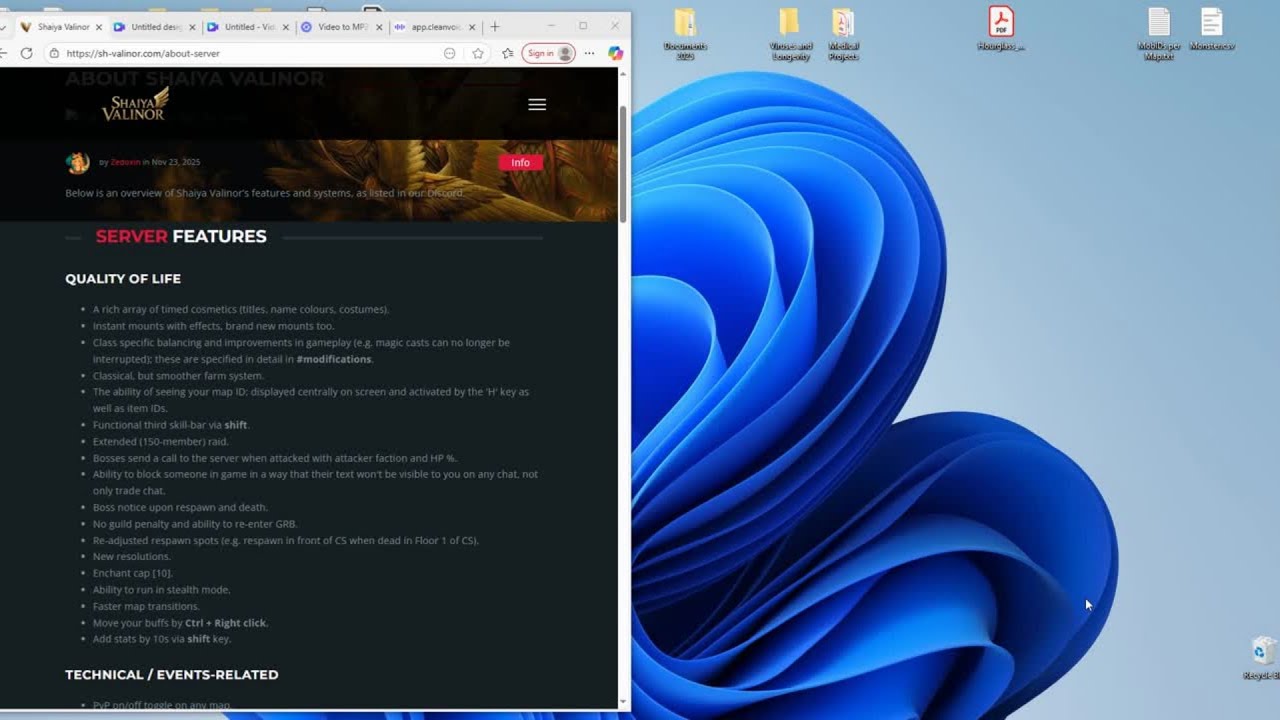
Task: Close the app.cleanvoice tab
Action: click(472, 27)
